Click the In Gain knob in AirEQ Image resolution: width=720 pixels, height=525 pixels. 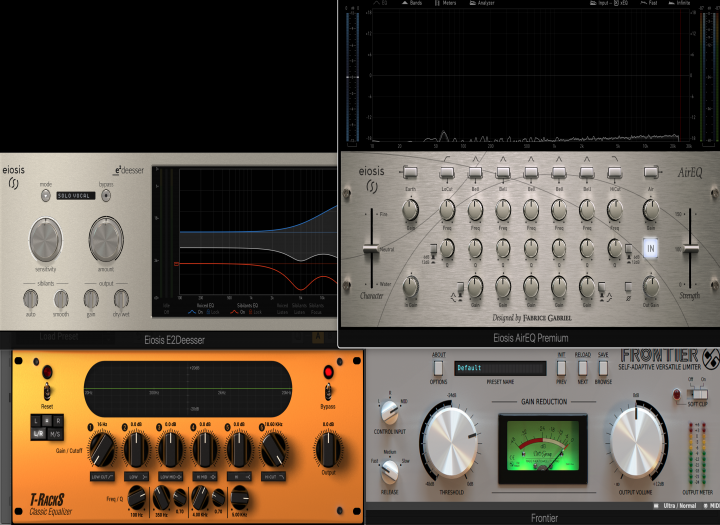point(411,287)
